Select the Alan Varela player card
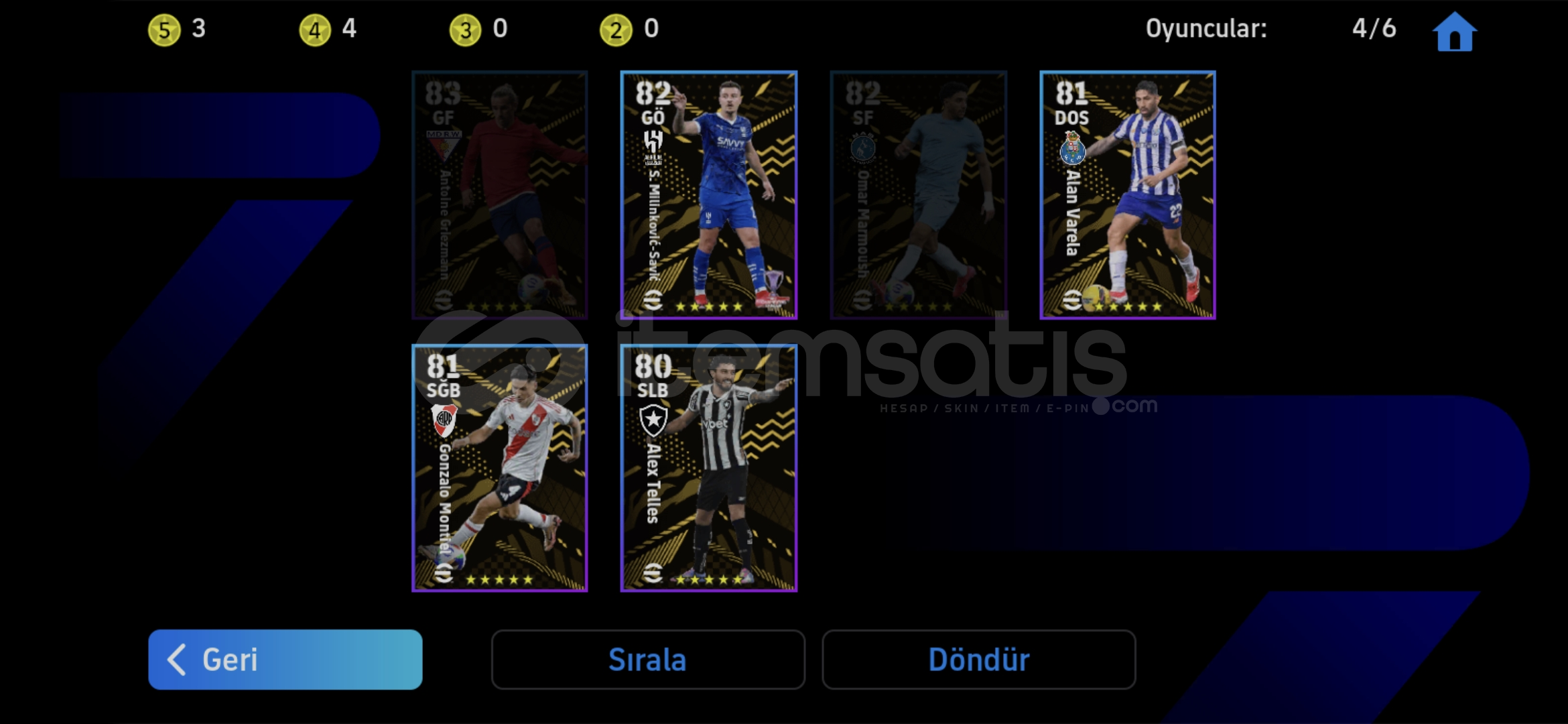This screenshot has height=724, width=1568. 1128,195
